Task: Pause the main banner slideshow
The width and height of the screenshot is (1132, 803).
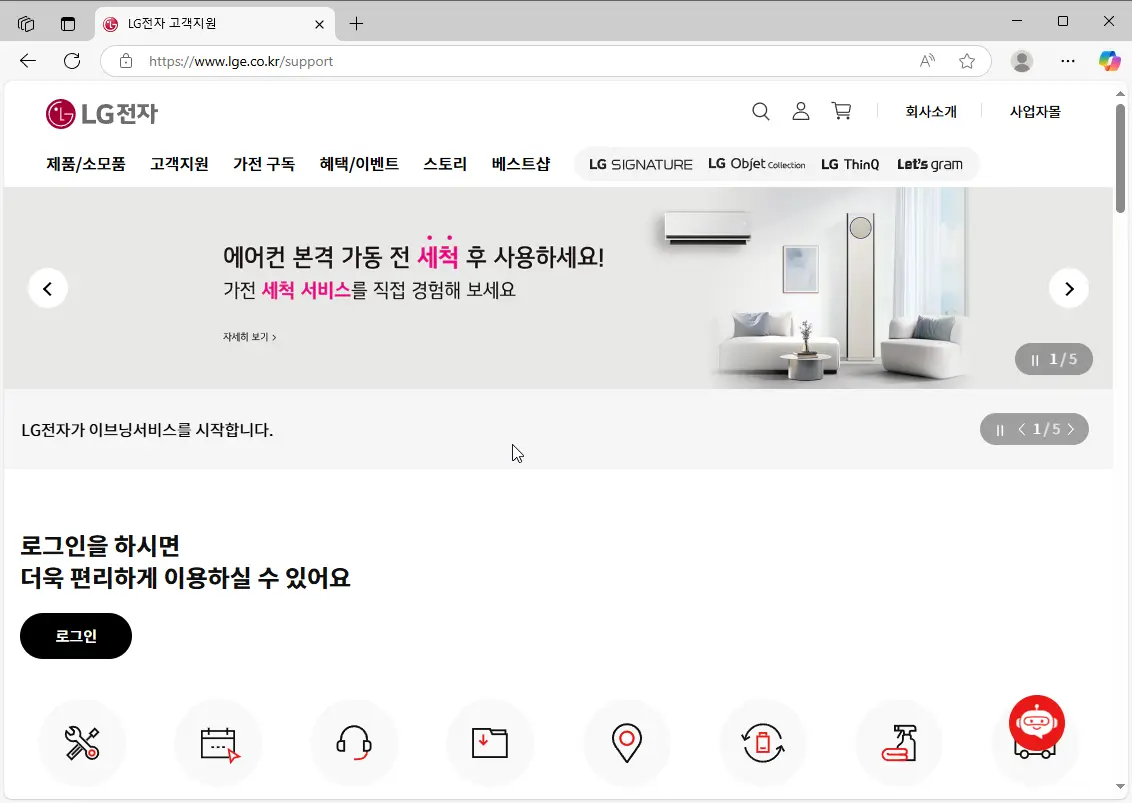Action: (1035, 360)
